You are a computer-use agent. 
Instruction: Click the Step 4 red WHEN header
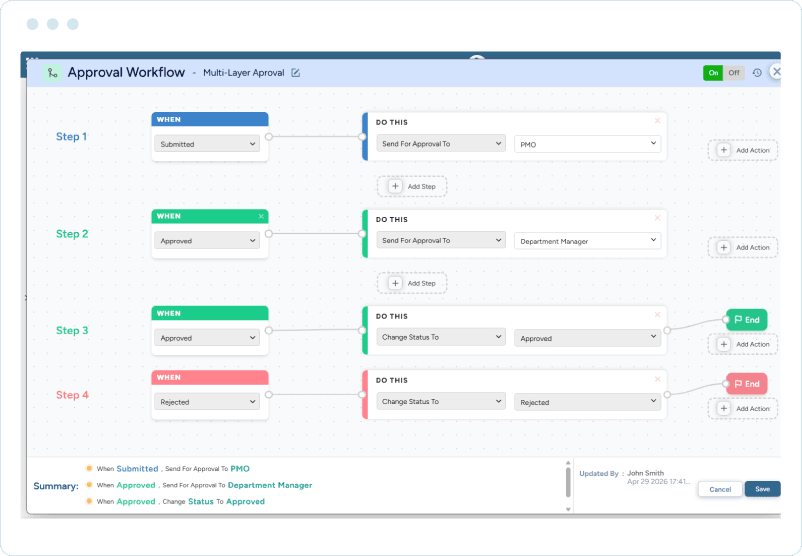tap(210, 377)
